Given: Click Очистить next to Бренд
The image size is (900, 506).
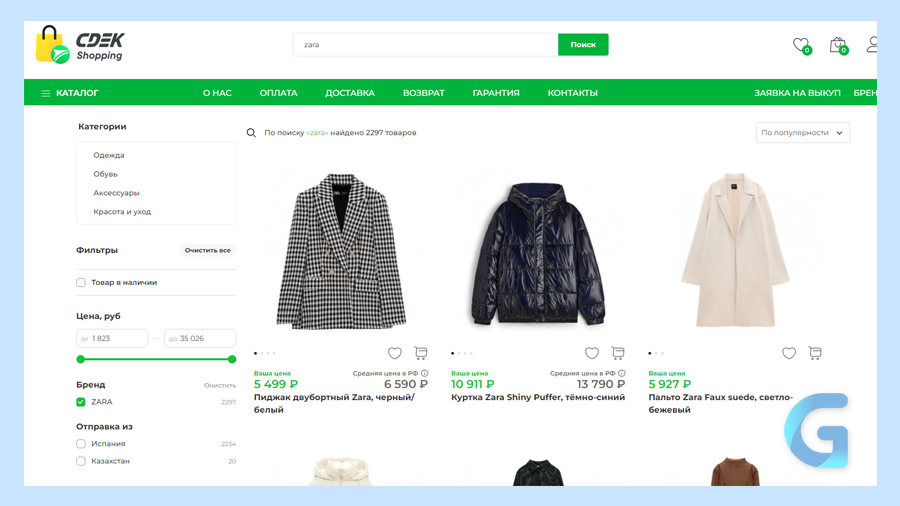Looking at the screenshot, I should point(220,386).
